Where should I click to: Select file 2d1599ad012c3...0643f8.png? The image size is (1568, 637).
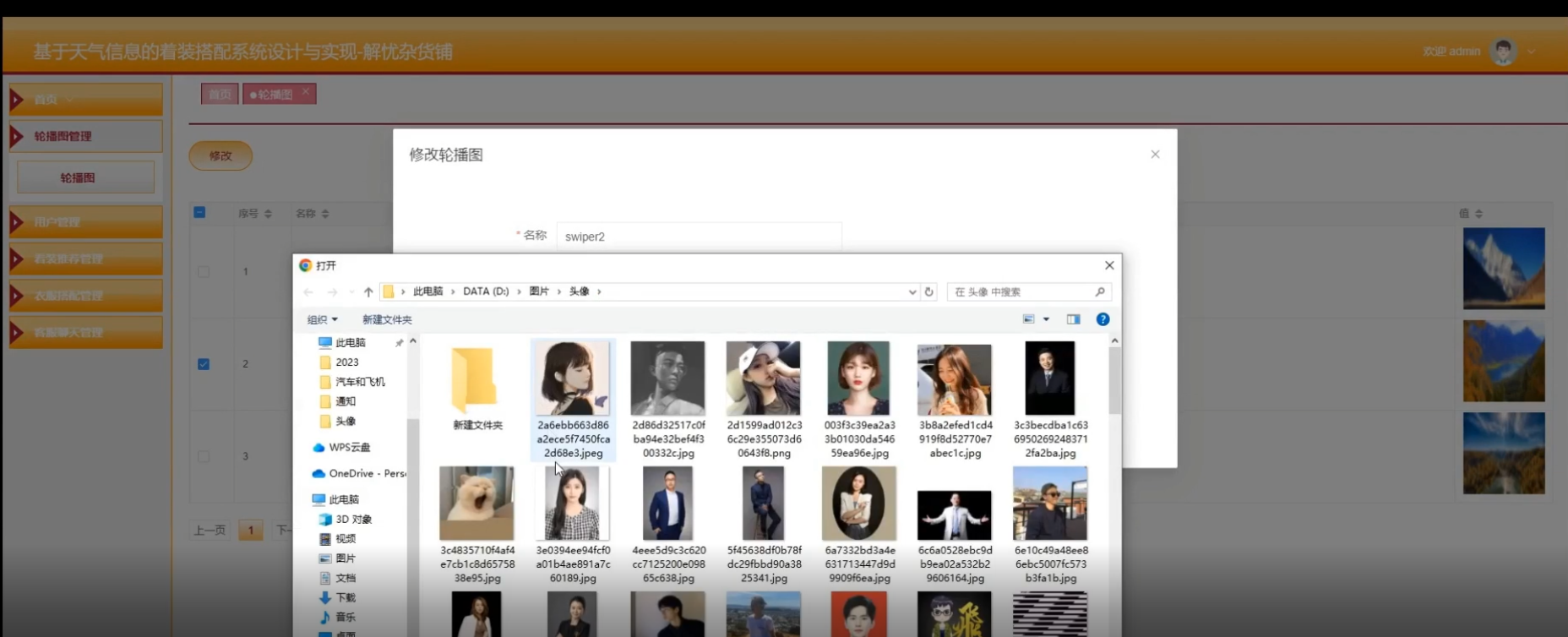click(x=764, y=400)
